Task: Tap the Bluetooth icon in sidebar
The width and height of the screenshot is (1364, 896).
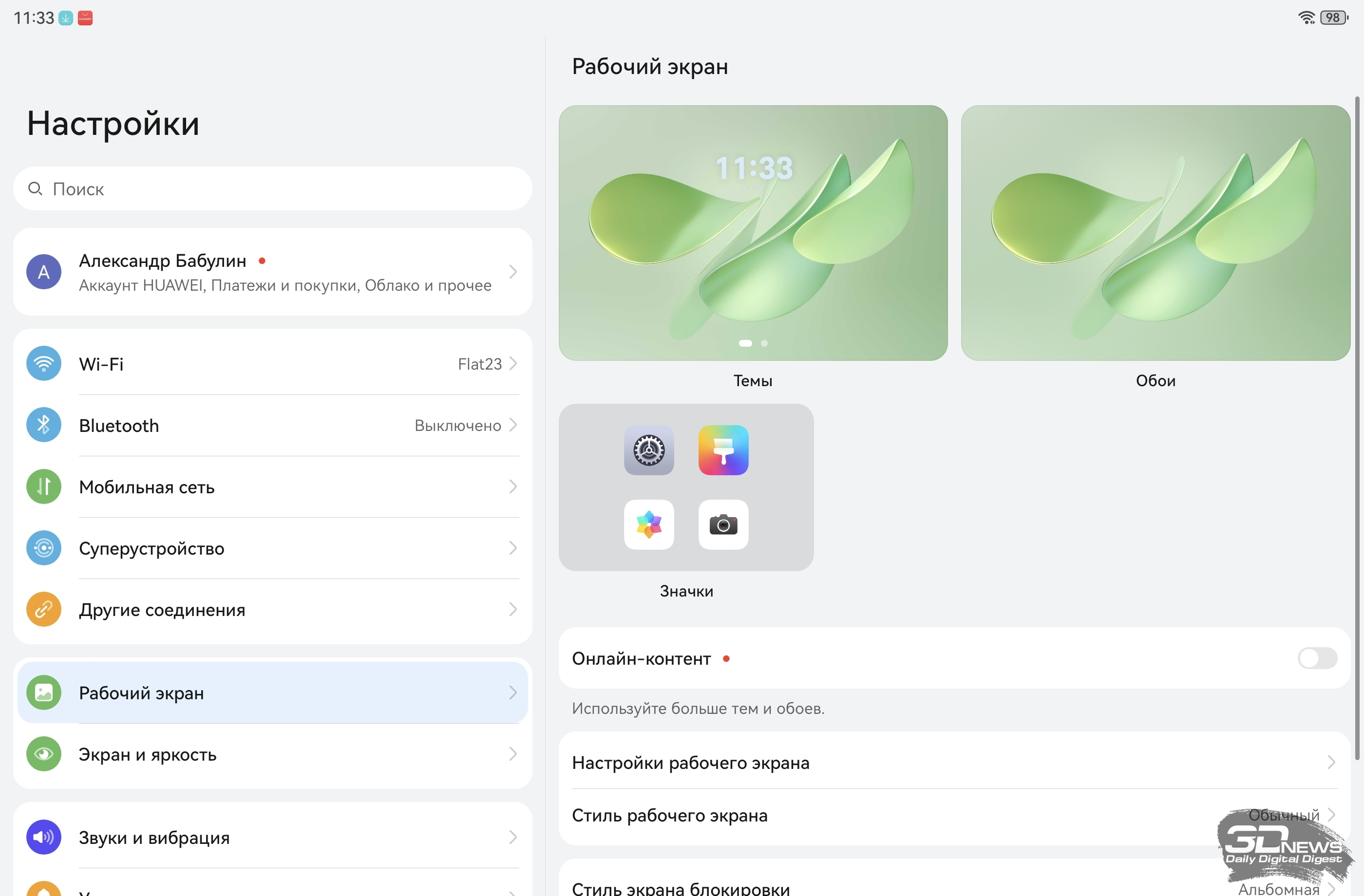Action: [x=43, y=425]
